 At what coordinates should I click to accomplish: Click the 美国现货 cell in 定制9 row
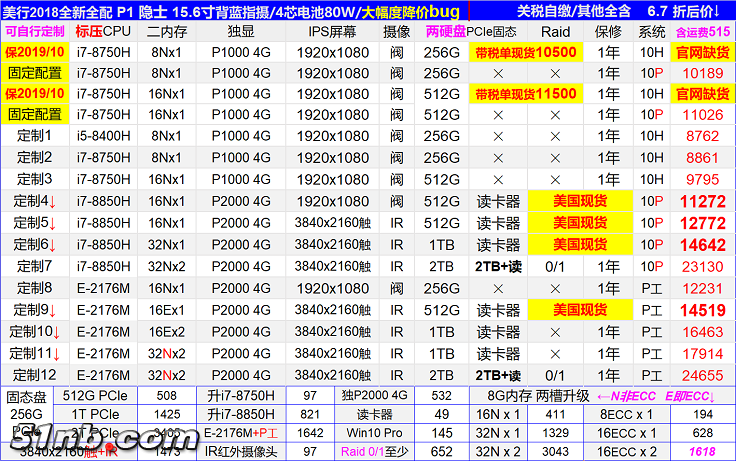point(581,310)
